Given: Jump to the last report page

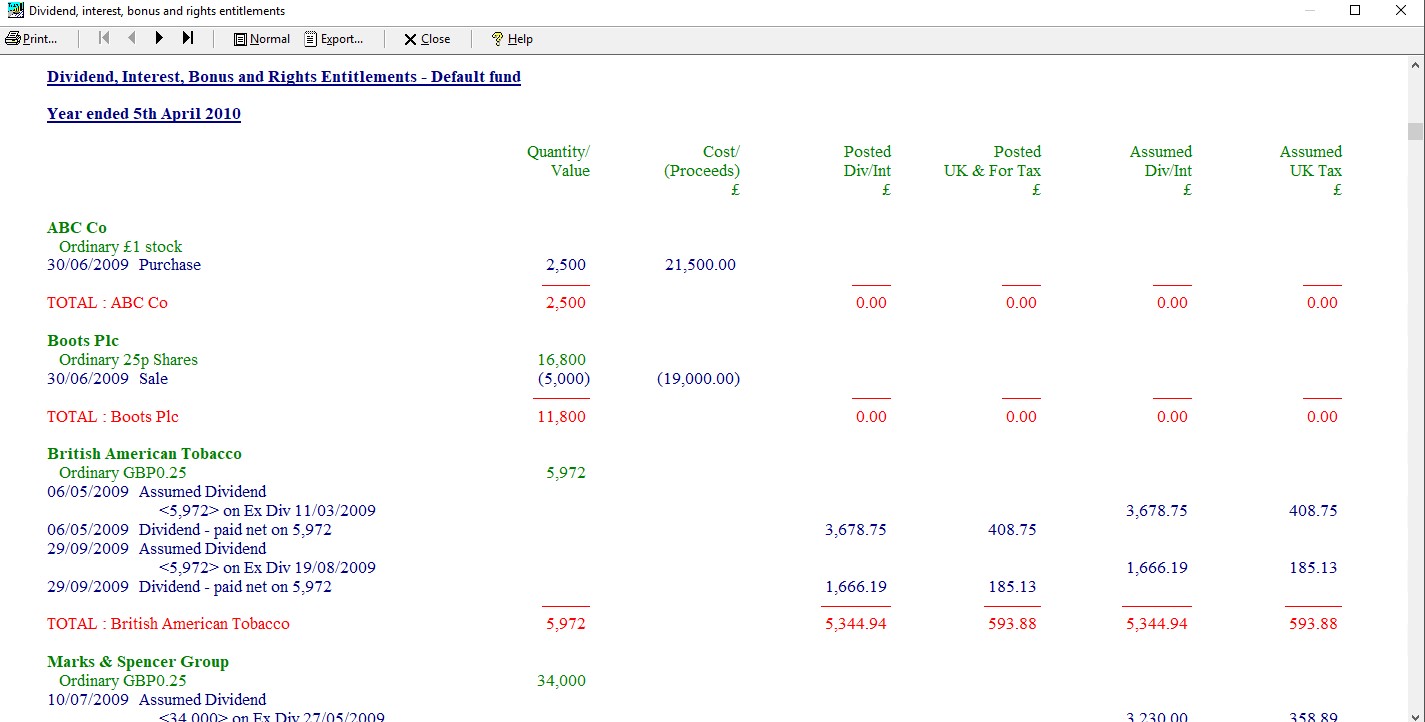Looking at the screenshot, I should coord(187,39).
